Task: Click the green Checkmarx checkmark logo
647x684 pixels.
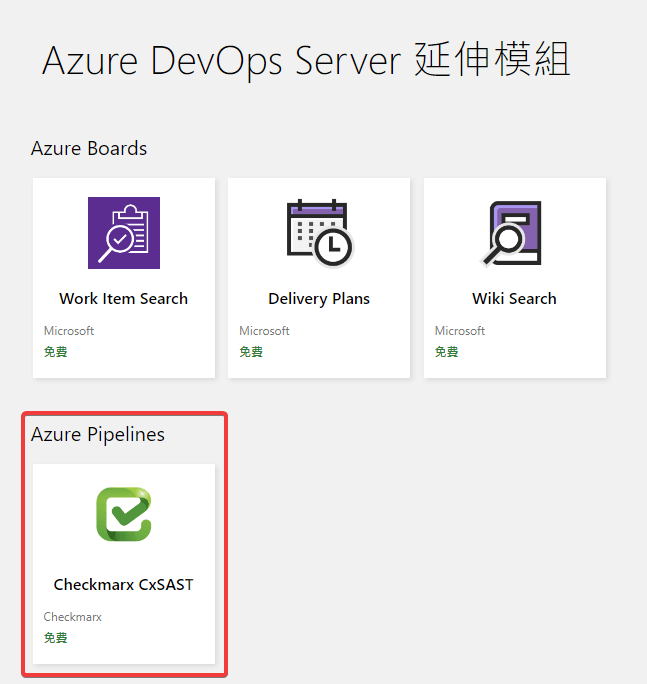Action: point(123,516)
